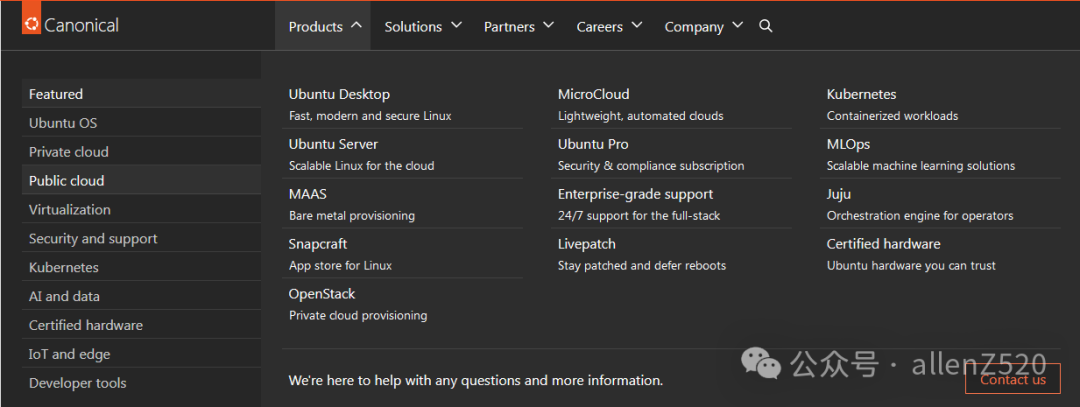Image resolution: width=1080 pixels, height=407 pixels.
Task: Click 'Stay patched and defer reboots' text
Action: coord(642,266)
